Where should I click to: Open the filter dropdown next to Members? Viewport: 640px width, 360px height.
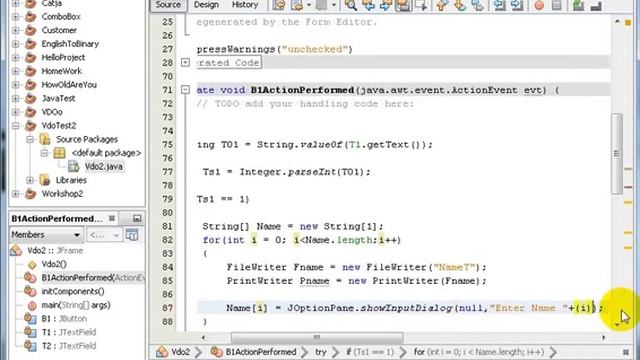[104, 235]
